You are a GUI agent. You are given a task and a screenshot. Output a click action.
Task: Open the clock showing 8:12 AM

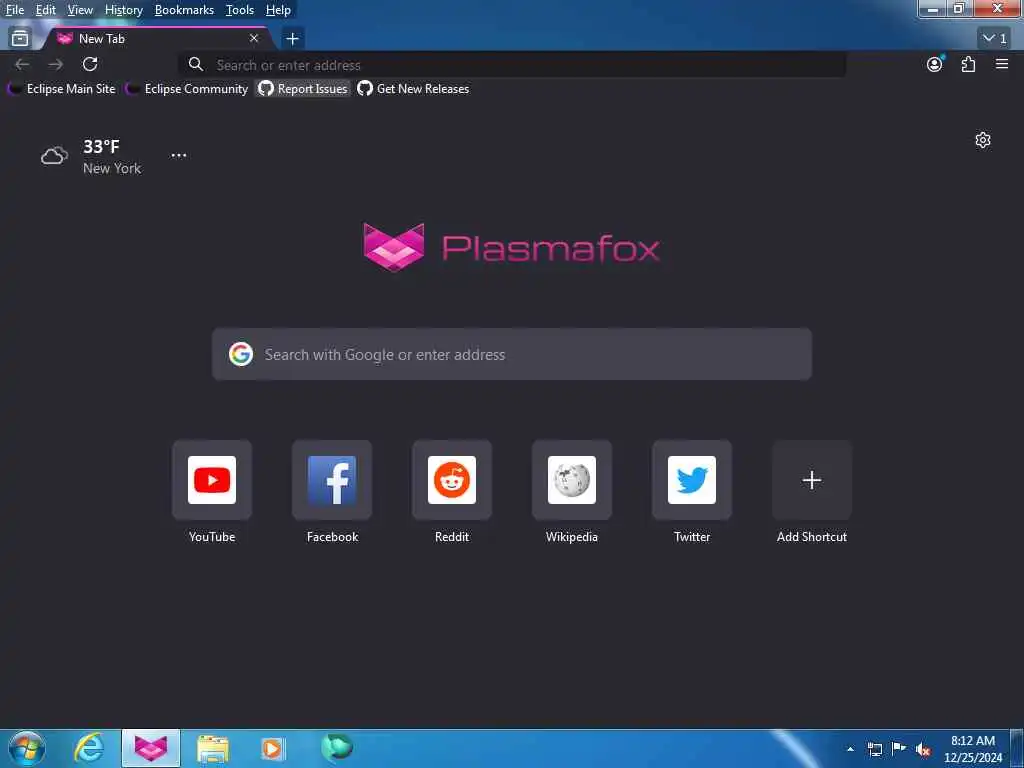coord(973,749)
